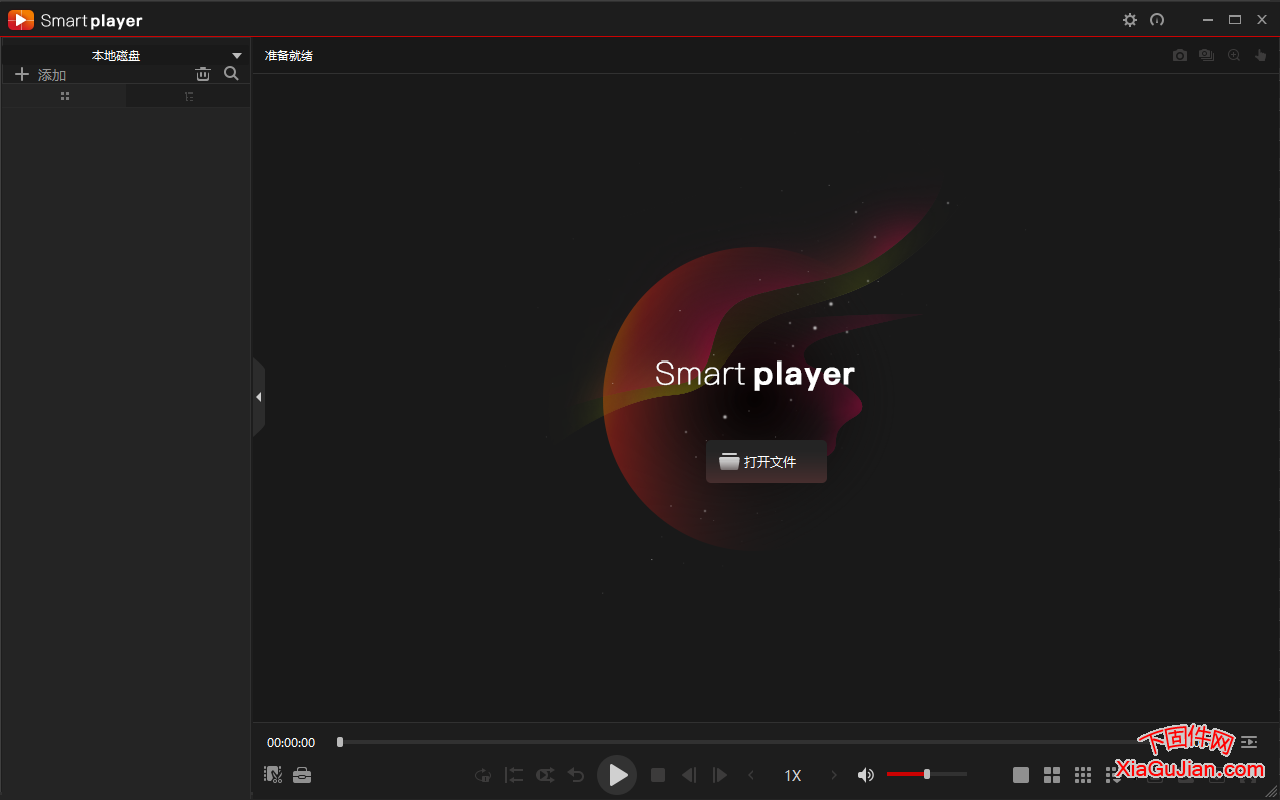Screen dimensions: 1280x800
Task: Toggle the loop playback icon
Action: pyautogui.click(x=483, y=775)
